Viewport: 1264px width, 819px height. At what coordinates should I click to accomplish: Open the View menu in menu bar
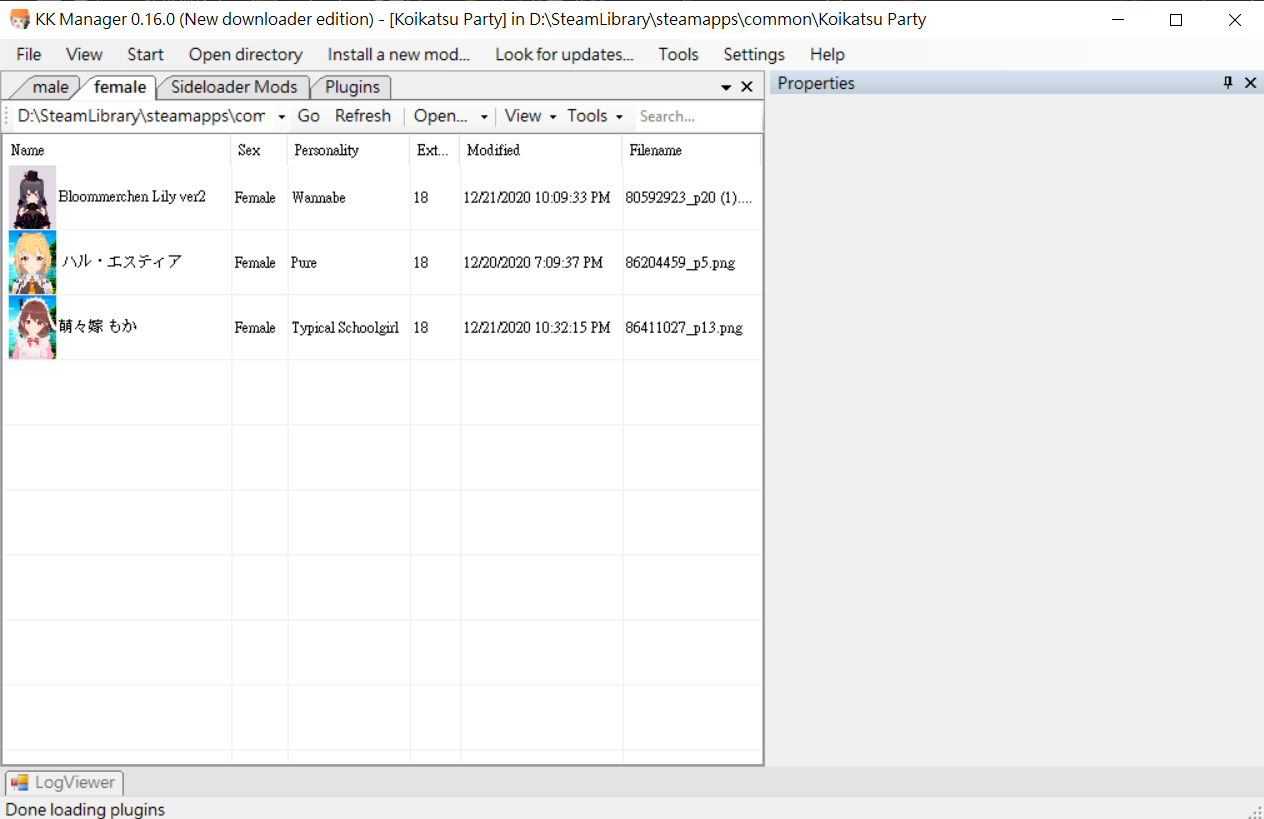coord(84,55)
